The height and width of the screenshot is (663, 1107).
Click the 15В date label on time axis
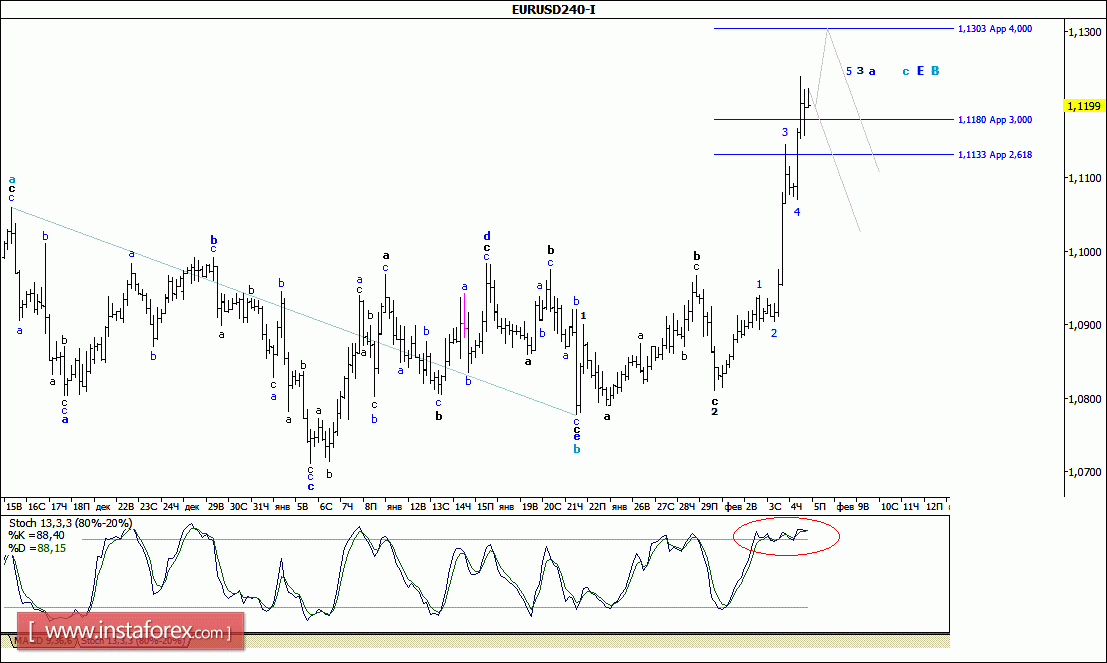(x=13, y=506)
